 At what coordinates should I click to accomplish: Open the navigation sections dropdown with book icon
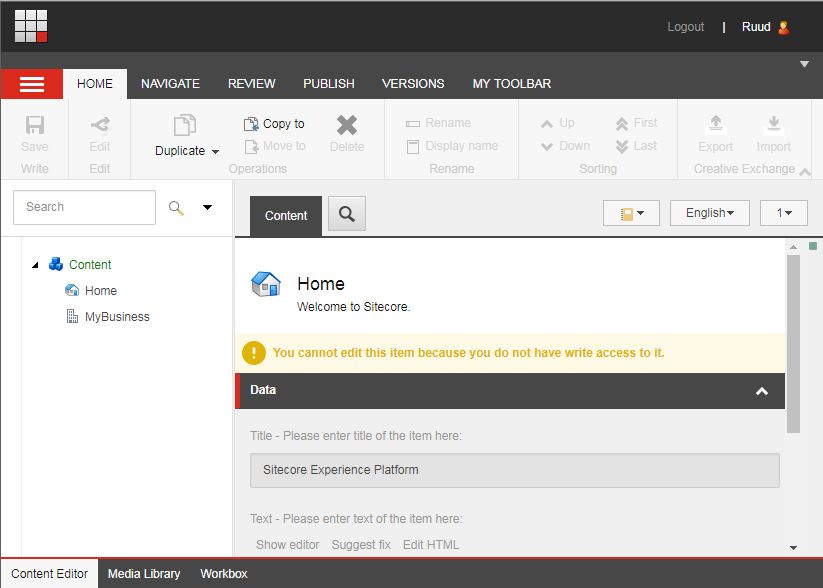(x=631, y=213)
